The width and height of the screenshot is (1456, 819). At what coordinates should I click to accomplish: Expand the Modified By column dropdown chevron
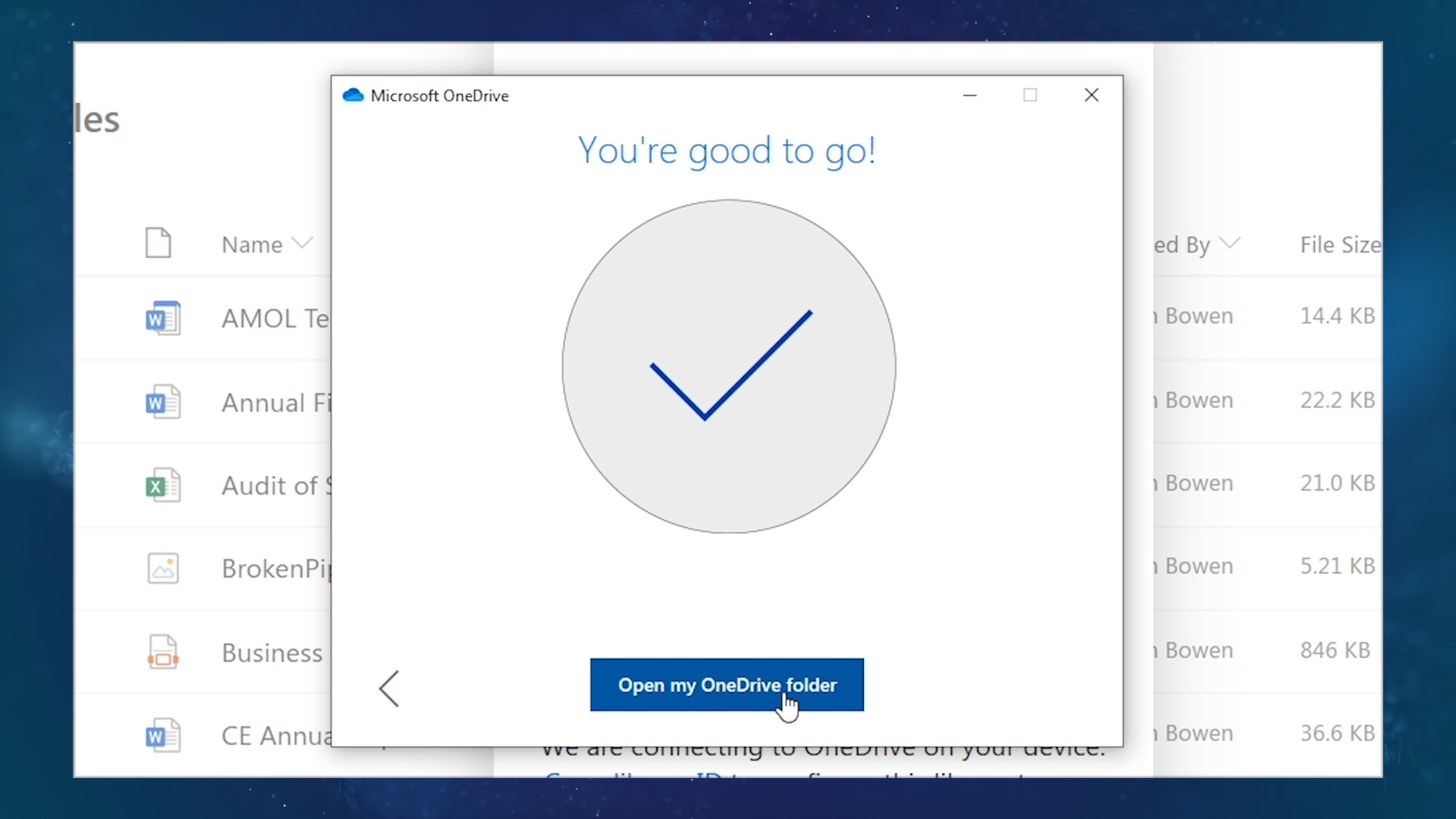click(x=1230, y=243)
